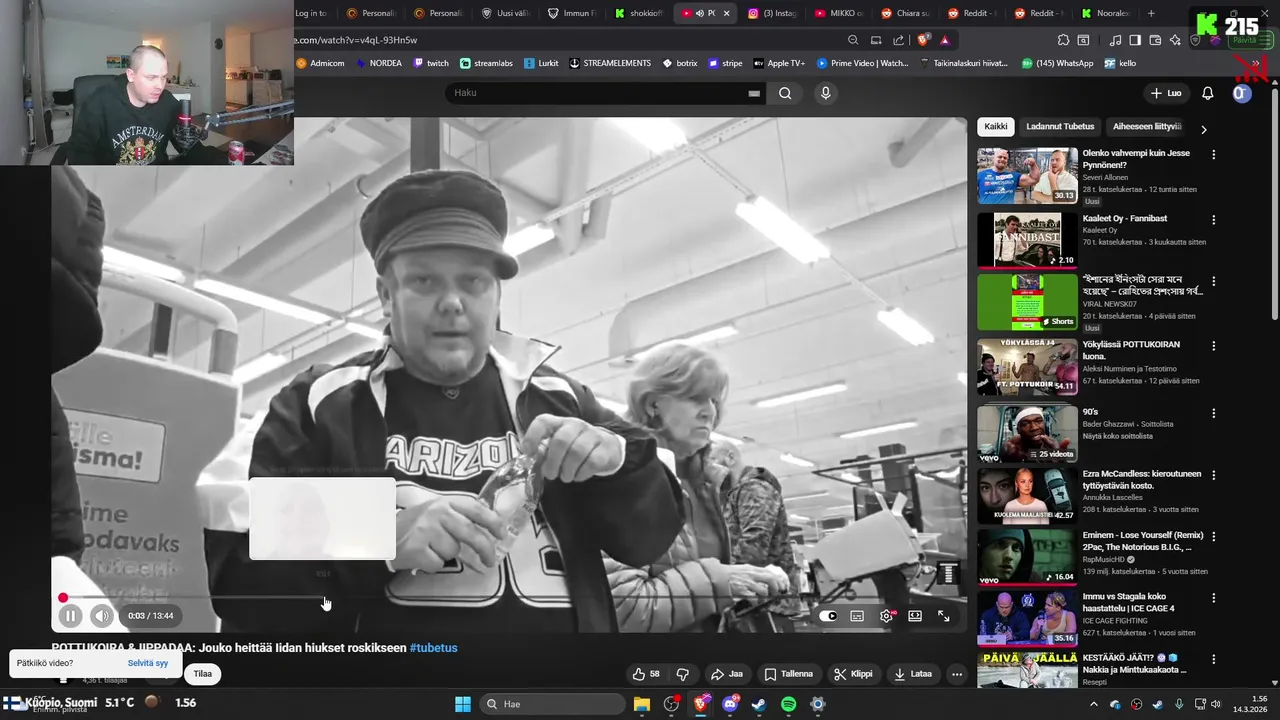The image size is (1280, 720).
Task: Open options for 'Olenko vahvempi kuin Jesse' video
Action: 1214,155
